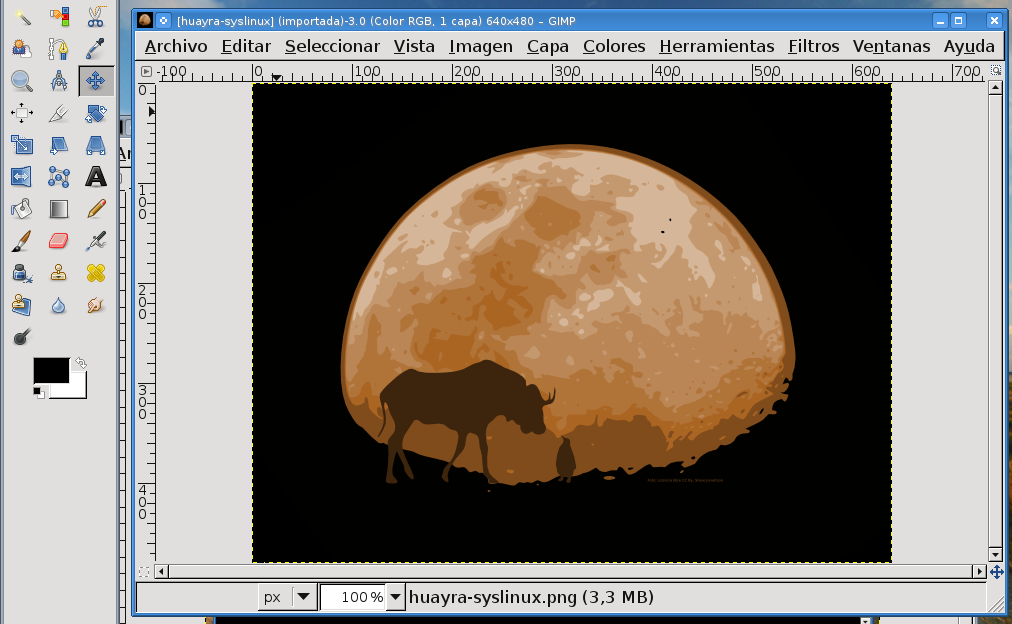Activate the Heal tool
The image size is (1012, 624).
[95, 273]
